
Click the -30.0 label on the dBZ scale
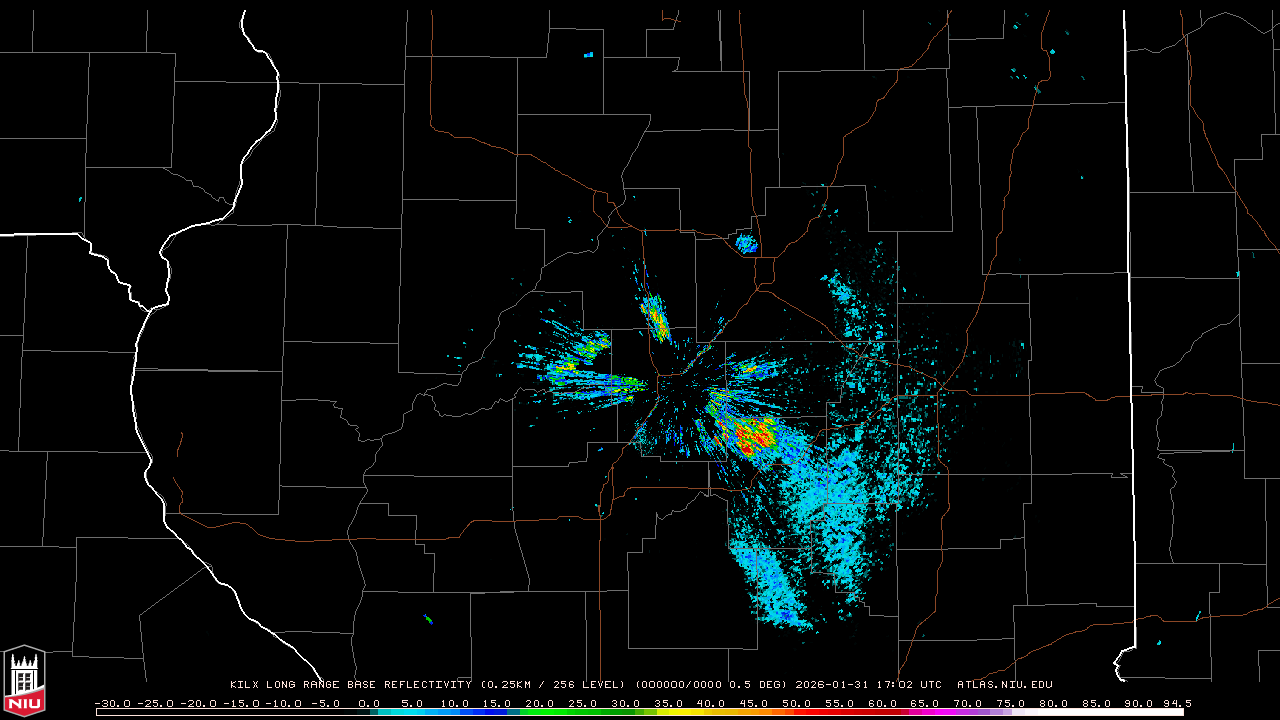111,703
